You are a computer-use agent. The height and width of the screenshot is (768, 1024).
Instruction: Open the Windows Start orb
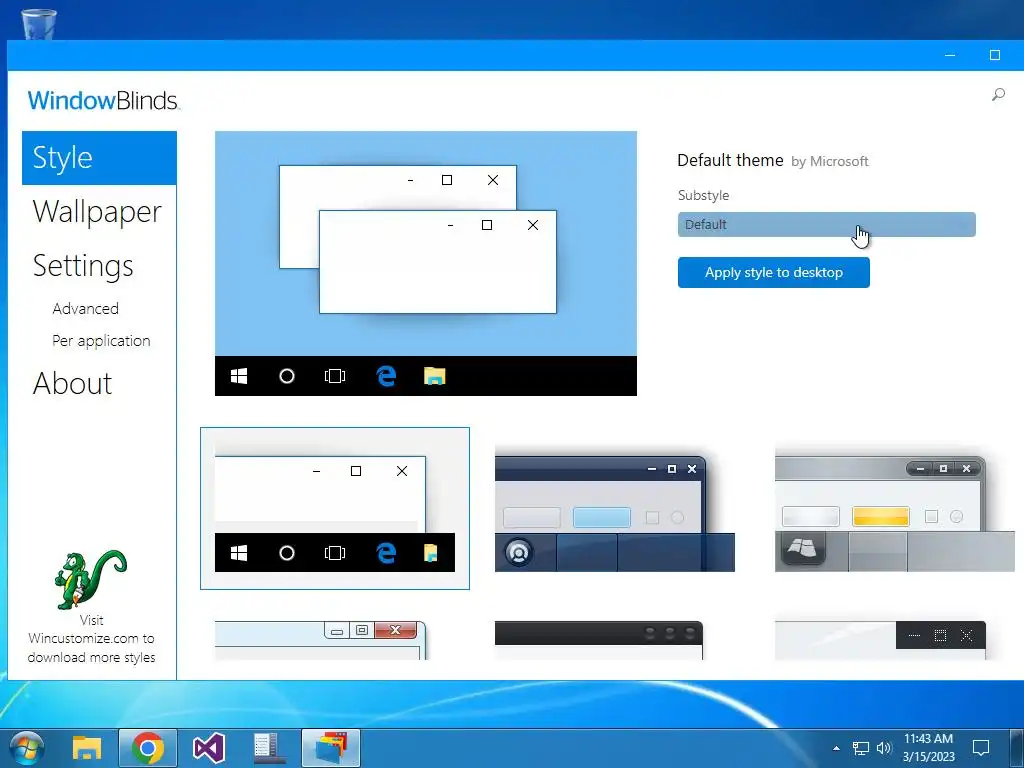(27, 748)
